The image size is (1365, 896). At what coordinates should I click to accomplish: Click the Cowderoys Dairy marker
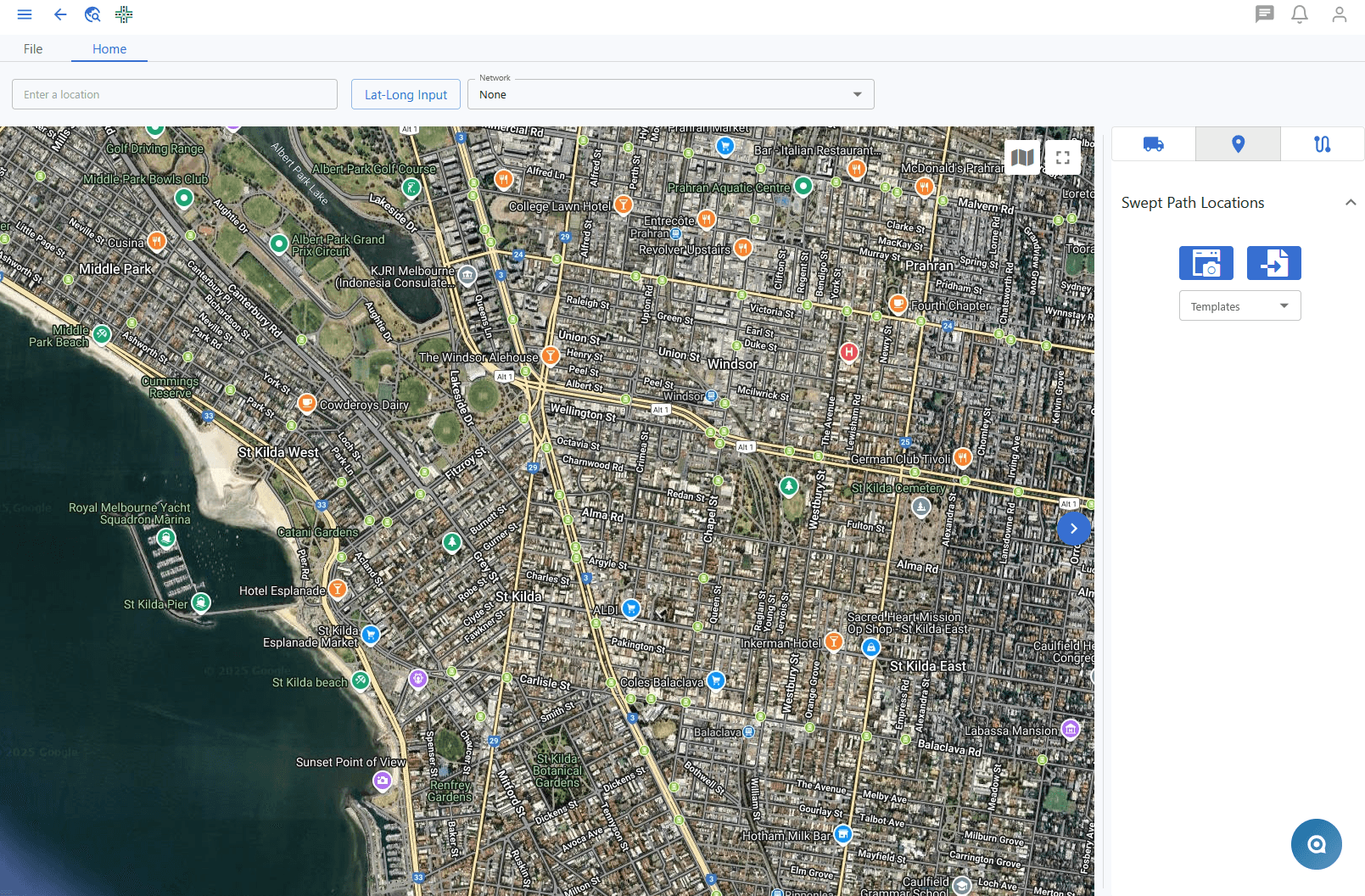point(307,402)
